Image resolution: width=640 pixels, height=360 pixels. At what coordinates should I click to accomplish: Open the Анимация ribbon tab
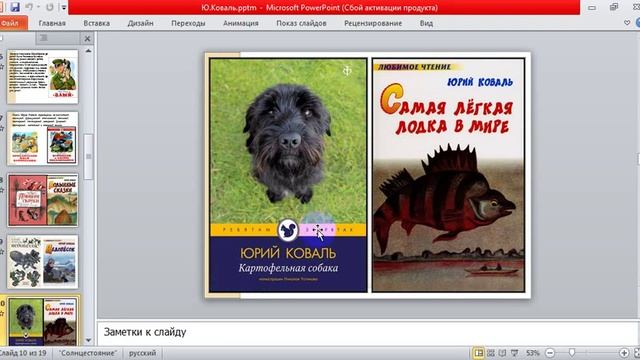(x=240, y=23)
